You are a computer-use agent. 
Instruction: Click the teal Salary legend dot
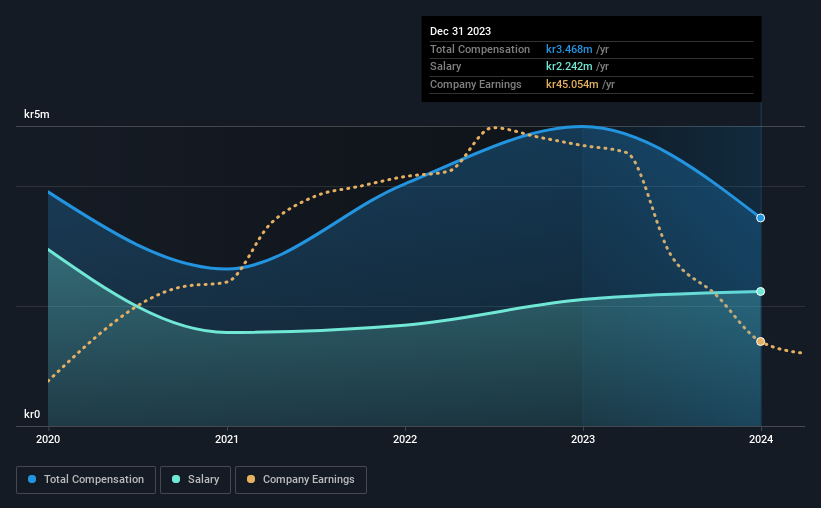pyautogui.click(x=176, y=479)
